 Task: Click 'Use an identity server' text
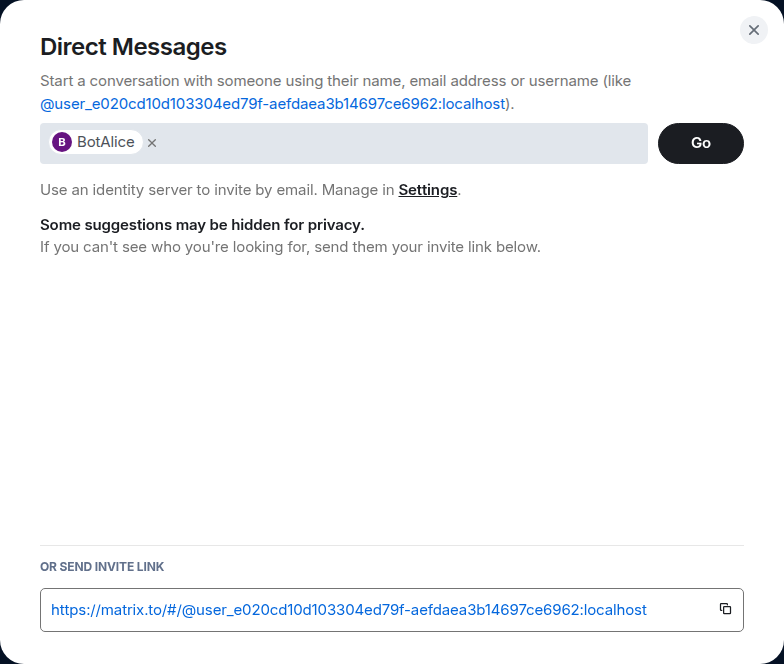[150, 190]
